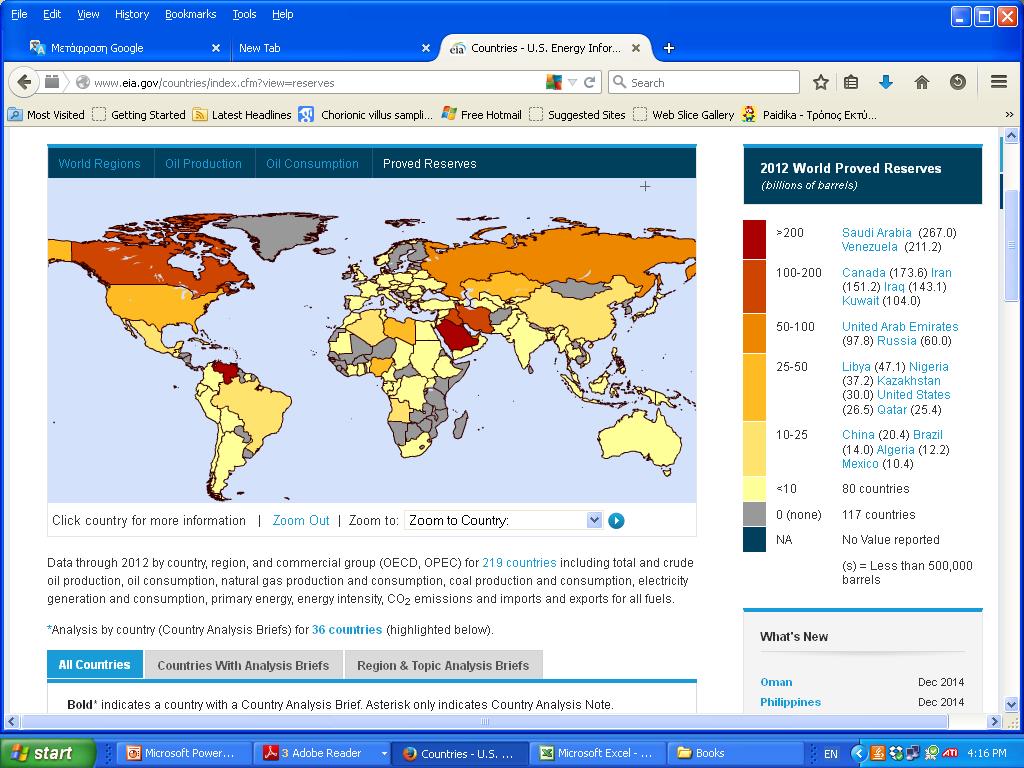Open the Latest Headlines bookmark feed

(x=242, y=115)
